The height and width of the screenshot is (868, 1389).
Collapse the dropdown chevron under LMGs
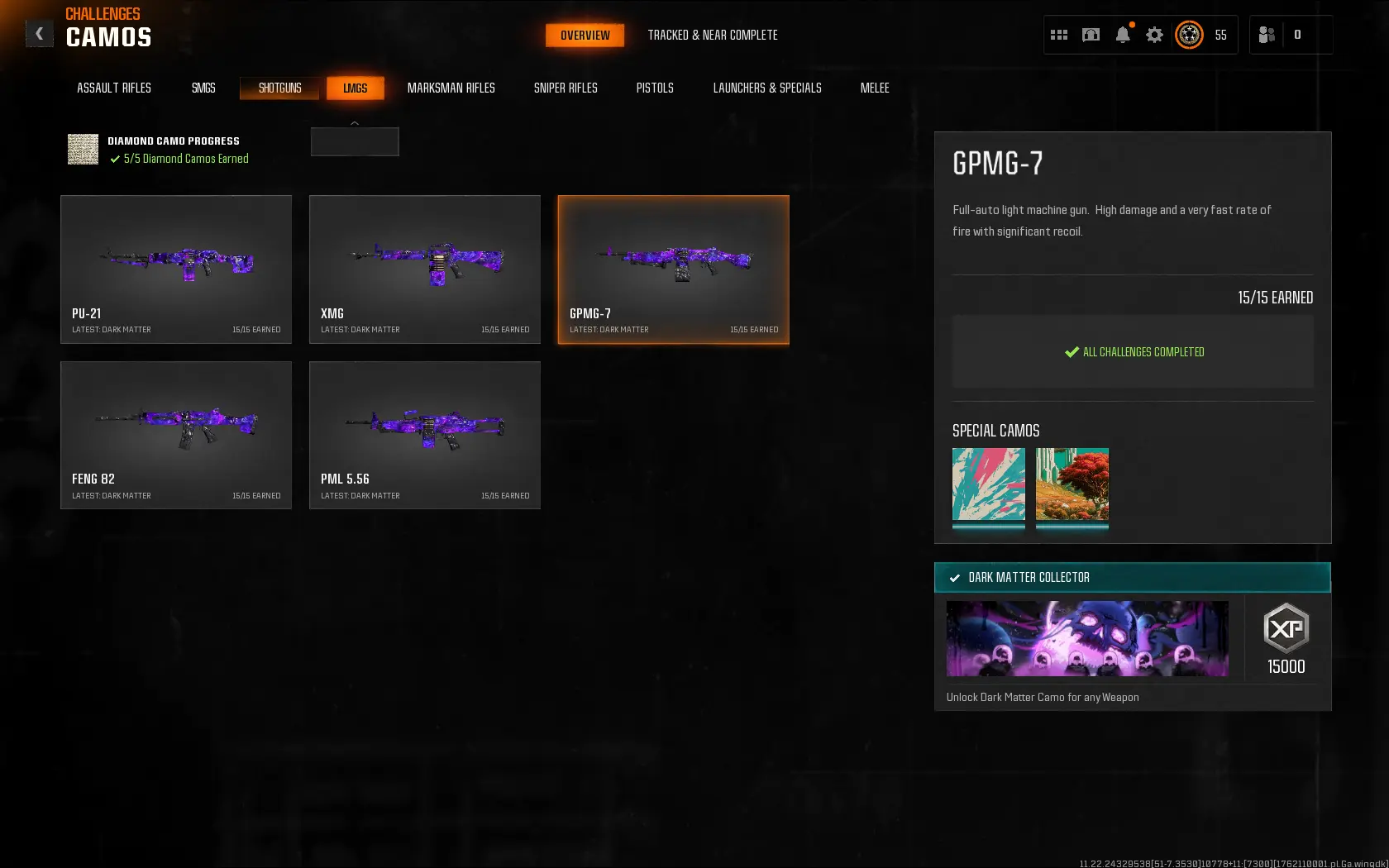coord(355,123)
